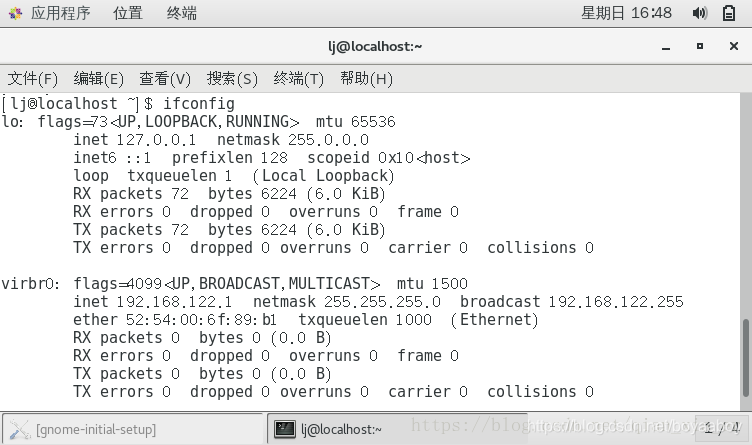Minimize the lj@localhost terminal window

point(666,47)
